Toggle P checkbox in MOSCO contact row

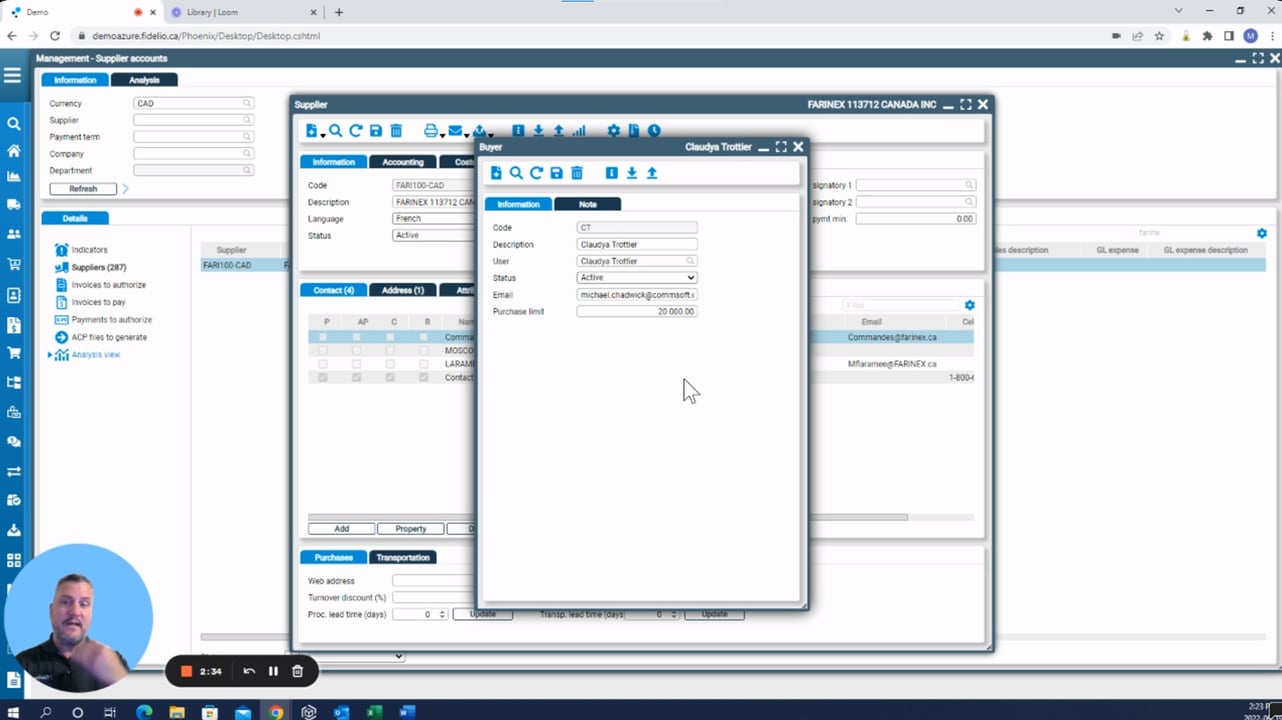point(323,351)
